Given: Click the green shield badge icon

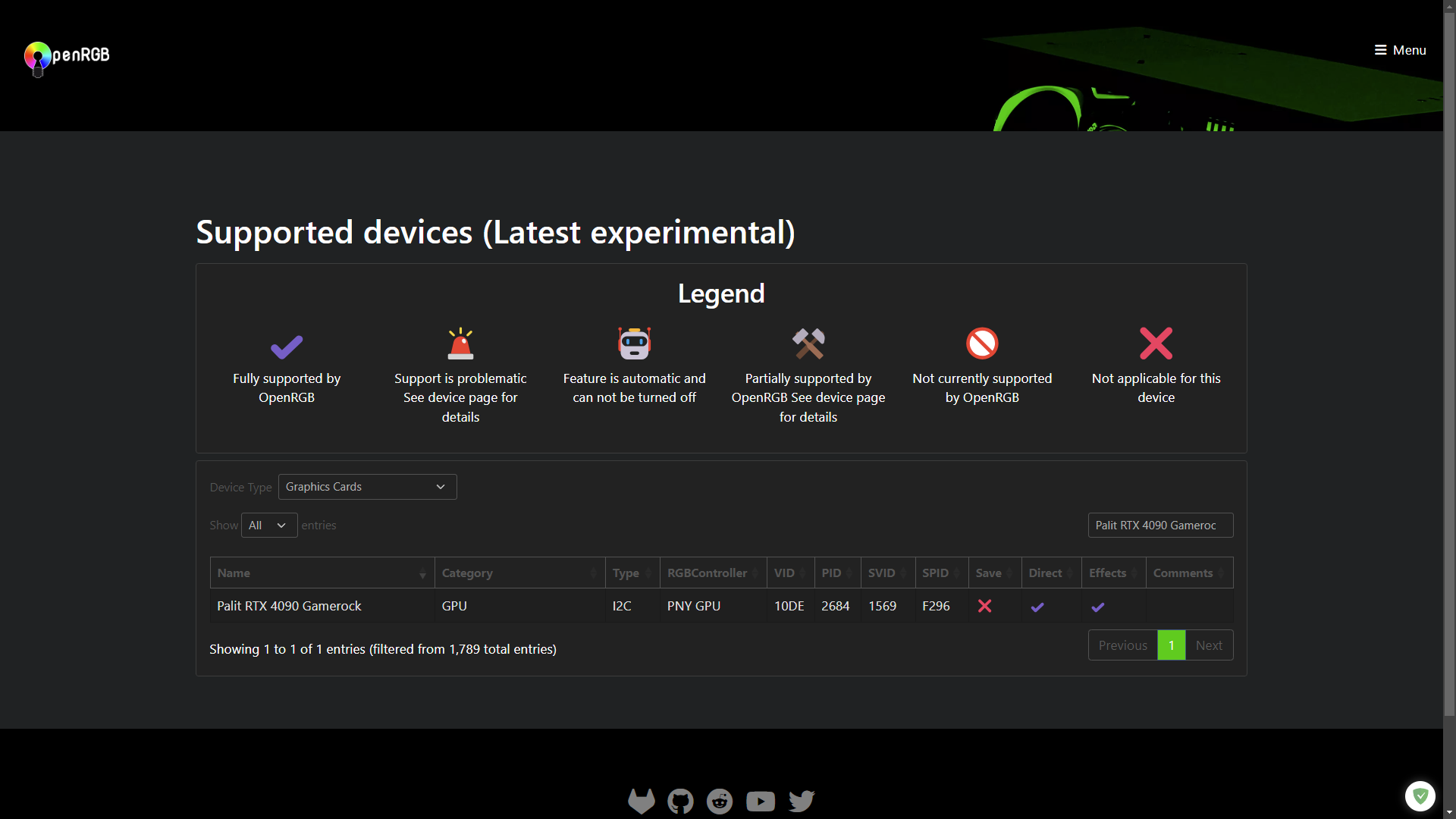Looking at the screenshot, I should [1420, 796].
